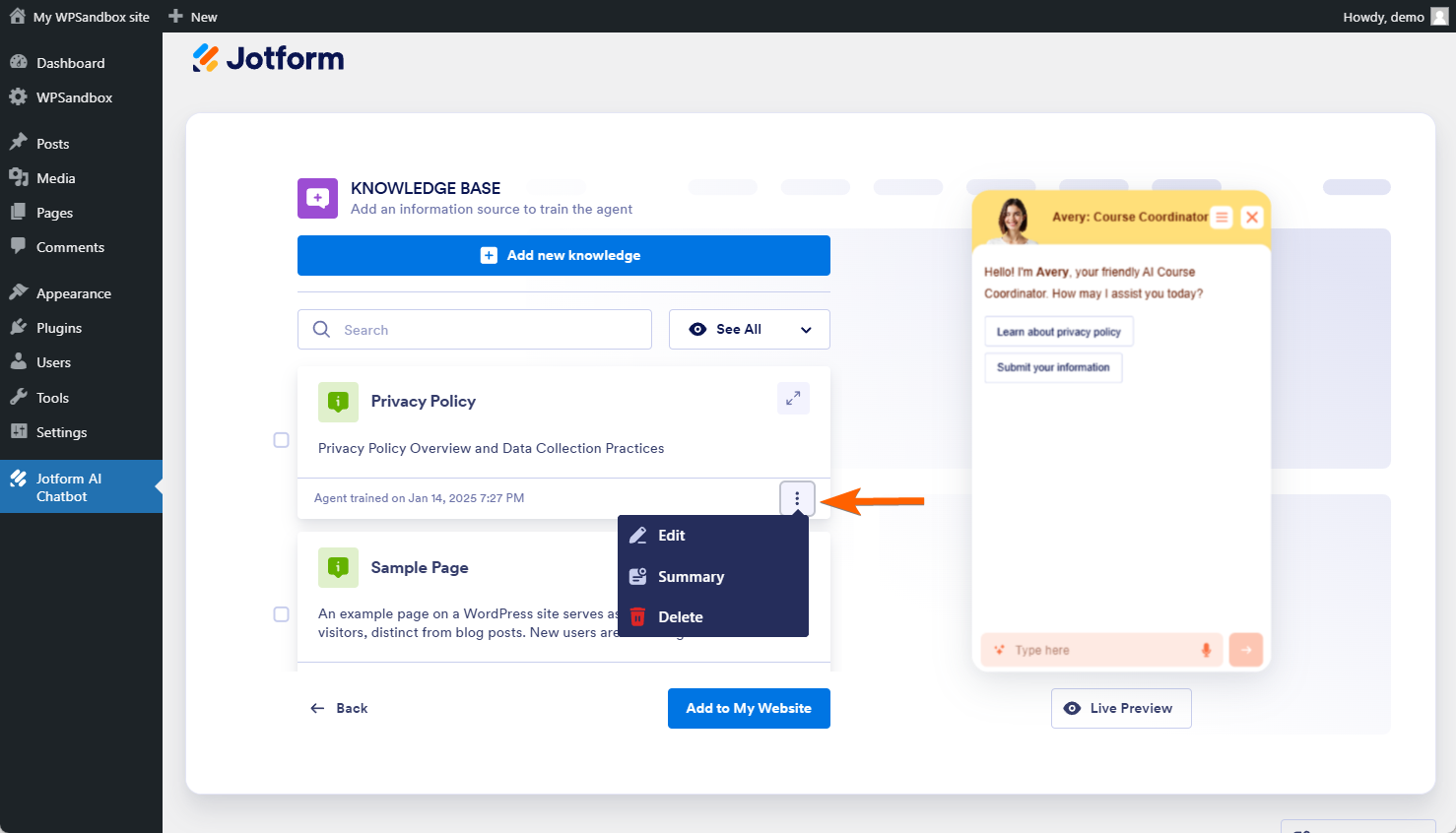Click the Knowledge Base purple icon
Screen dimensions: 1456x833
(x=317, y=198)
